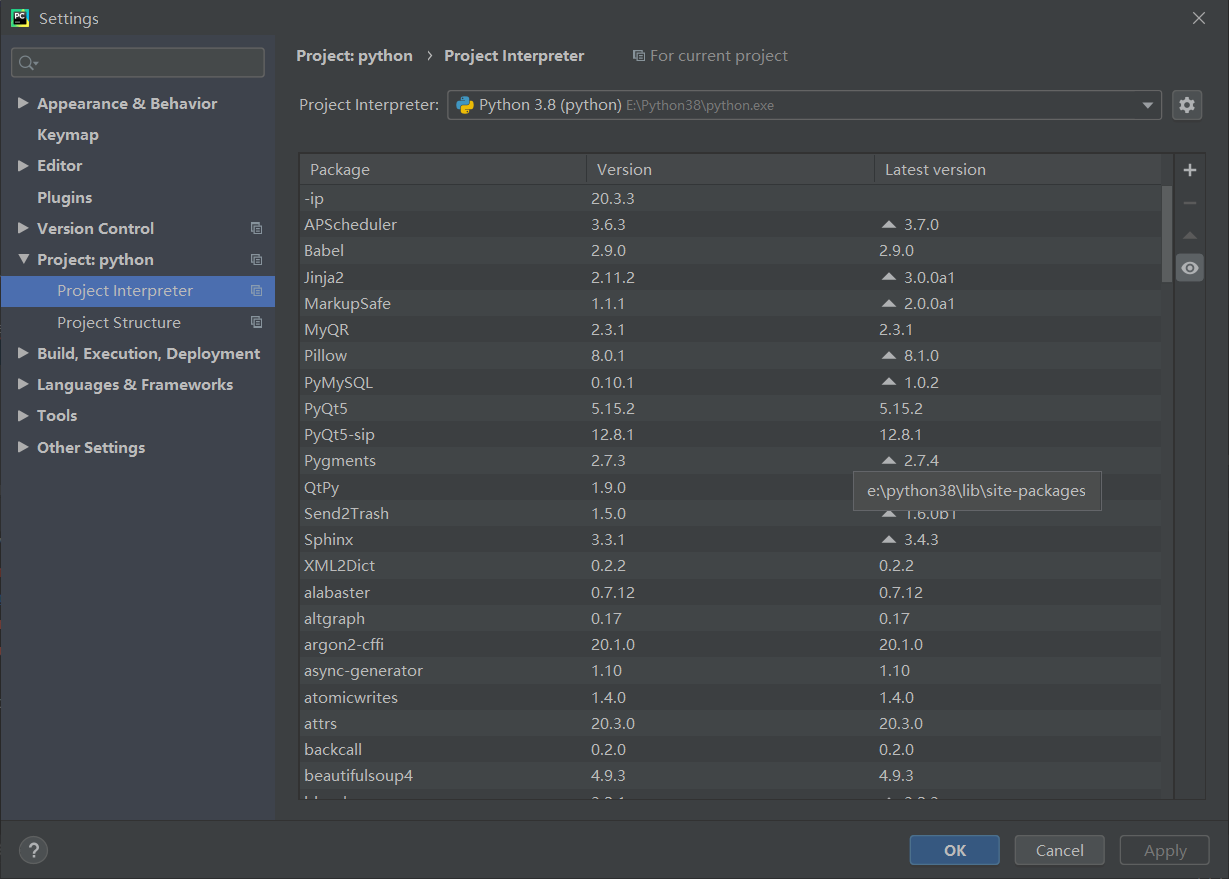The image size is (1229, 879).
Task: Click upgrade arrow beside Pillow 8.1.0
Action: tap(889, 355)
